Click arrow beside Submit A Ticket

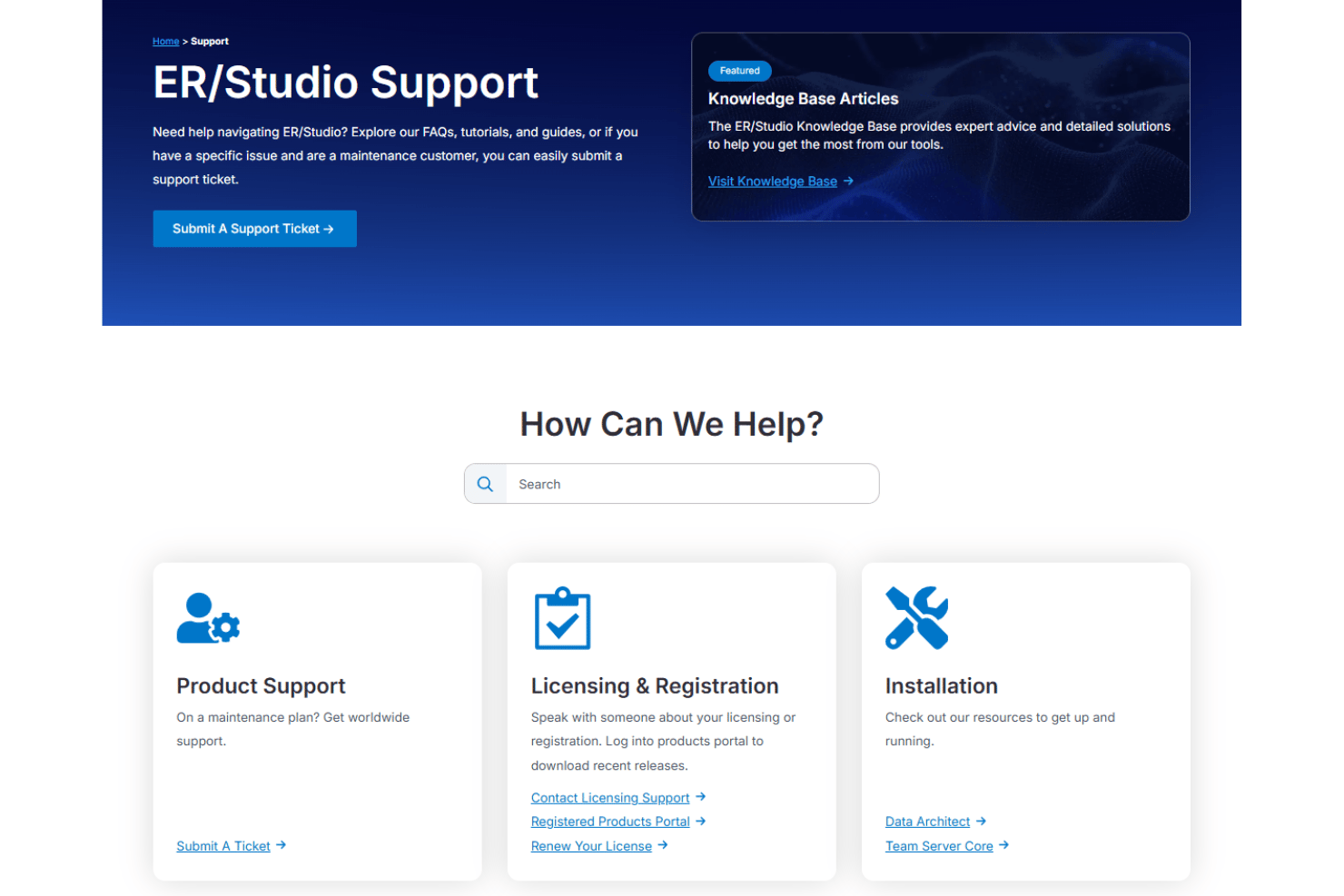[x=282, y=844]
